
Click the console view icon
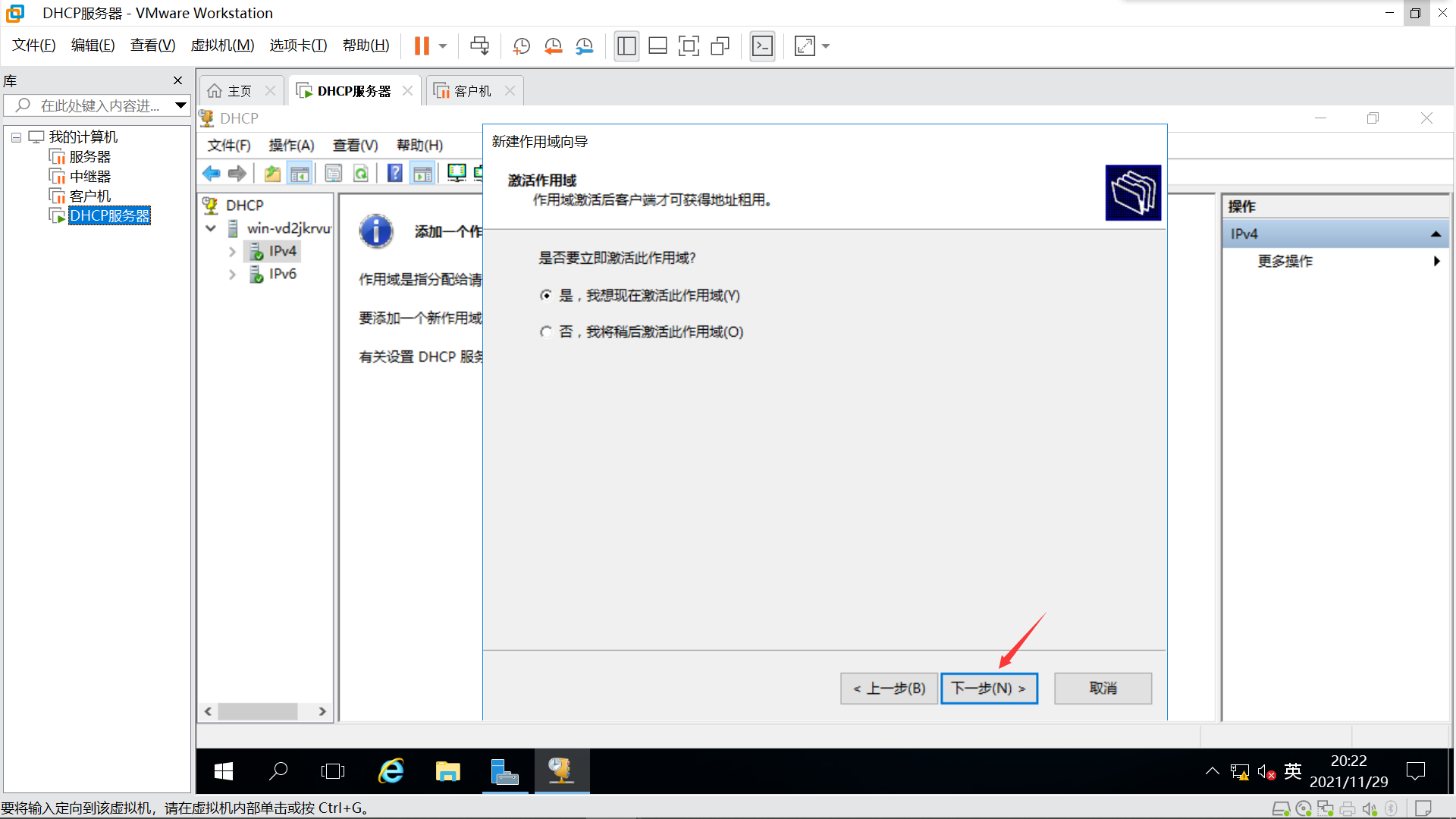click(762, 46)
